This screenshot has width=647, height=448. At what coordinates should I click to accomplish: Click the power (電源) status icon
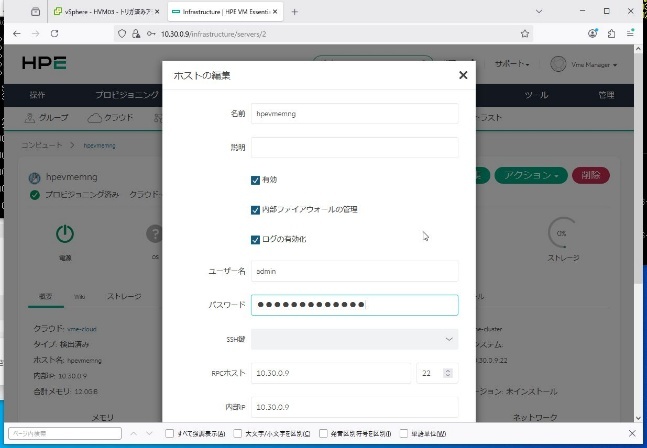click(64, 234)
